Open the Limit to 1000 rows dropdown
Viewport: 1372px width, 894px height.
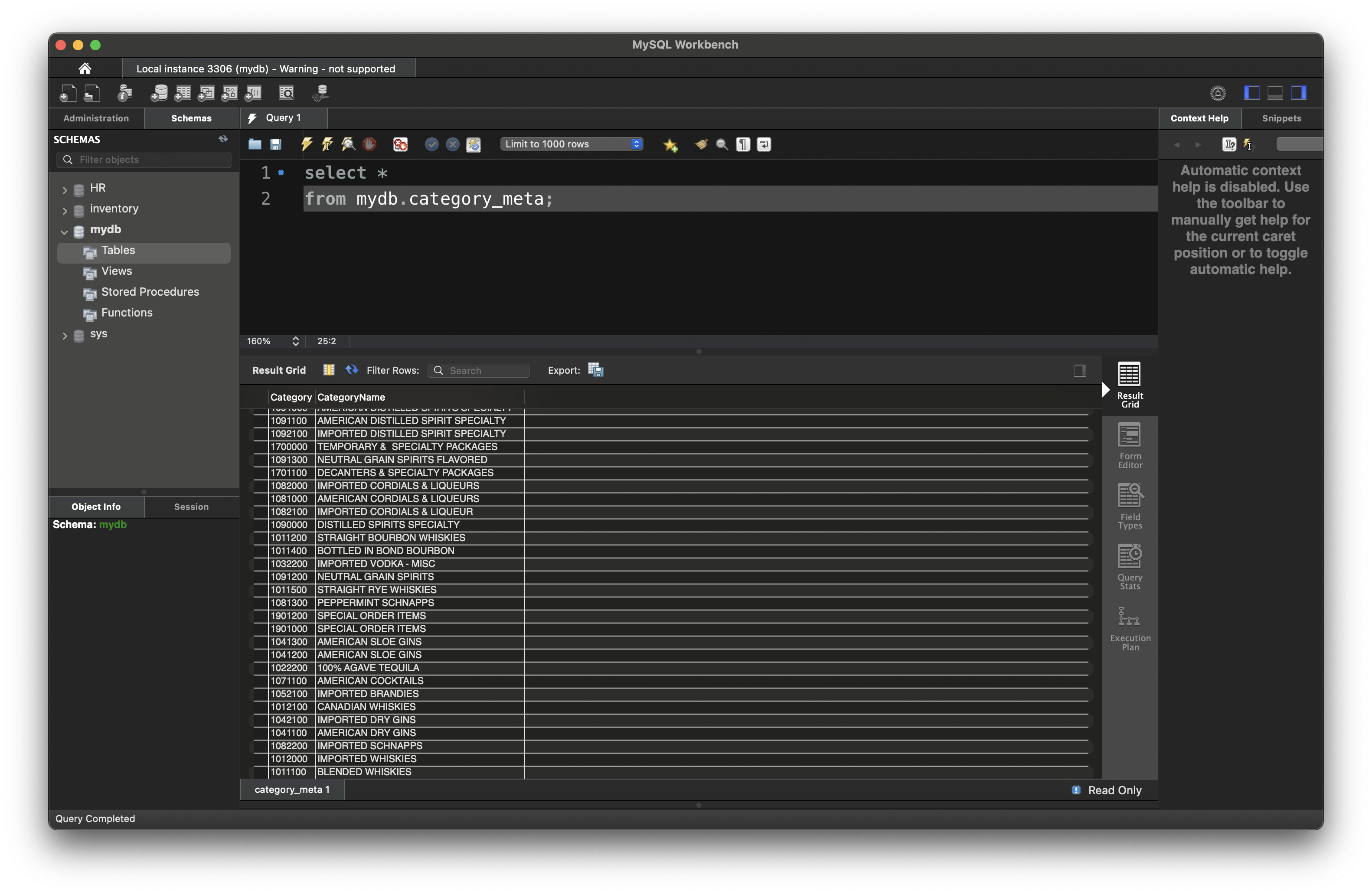[571, 144]
